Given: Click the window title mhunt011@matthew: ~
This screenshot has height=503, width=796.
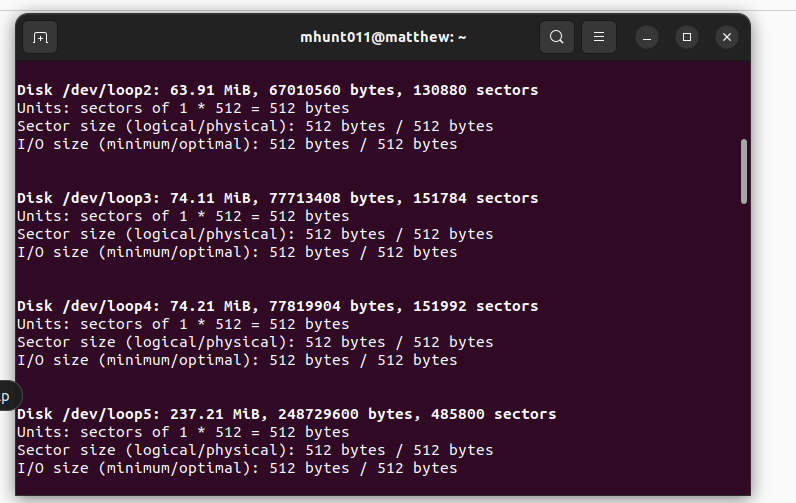Looking at the screenshot, I should (x=383, y=37).
